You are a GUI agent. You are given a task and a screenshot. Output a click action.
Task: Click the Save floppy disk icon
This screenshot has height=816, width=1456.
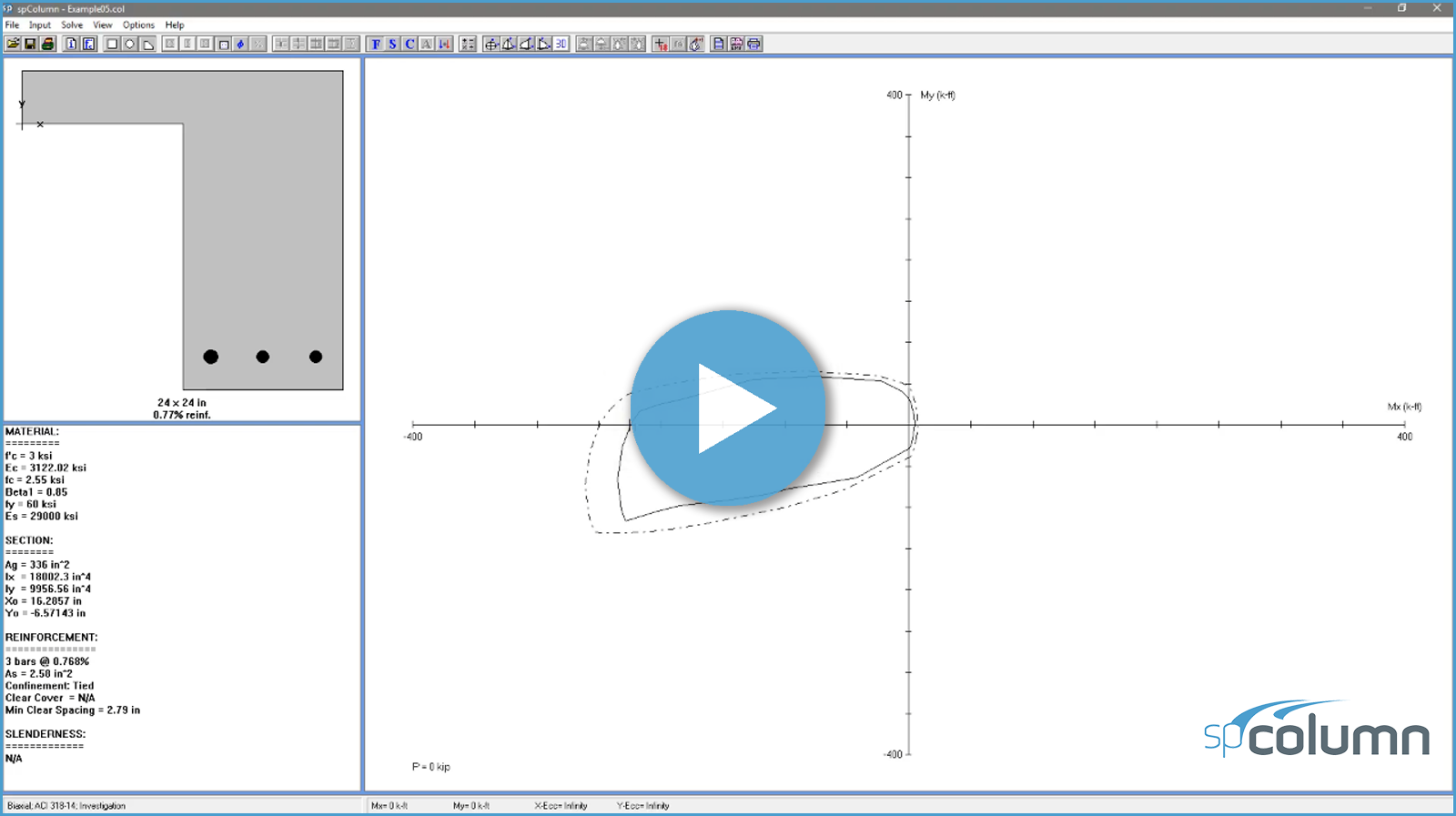[30, 44]
